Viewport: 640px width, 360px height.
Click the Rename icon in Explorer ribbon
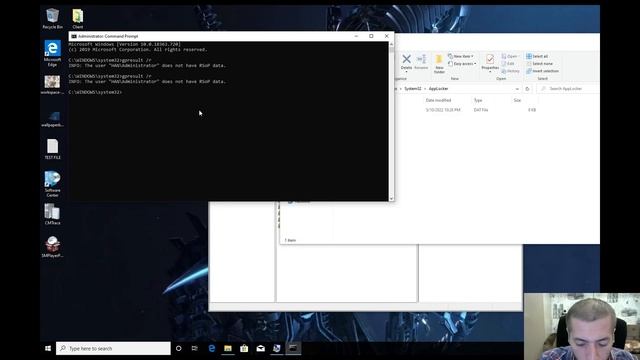(421, 62)
